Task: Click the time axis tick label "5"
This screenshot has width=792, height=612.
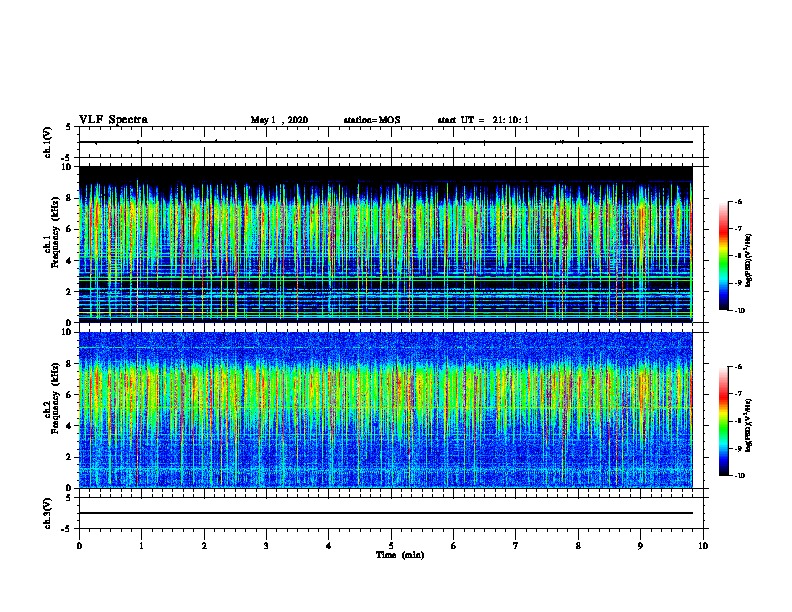Action: (x=391, y=546)
